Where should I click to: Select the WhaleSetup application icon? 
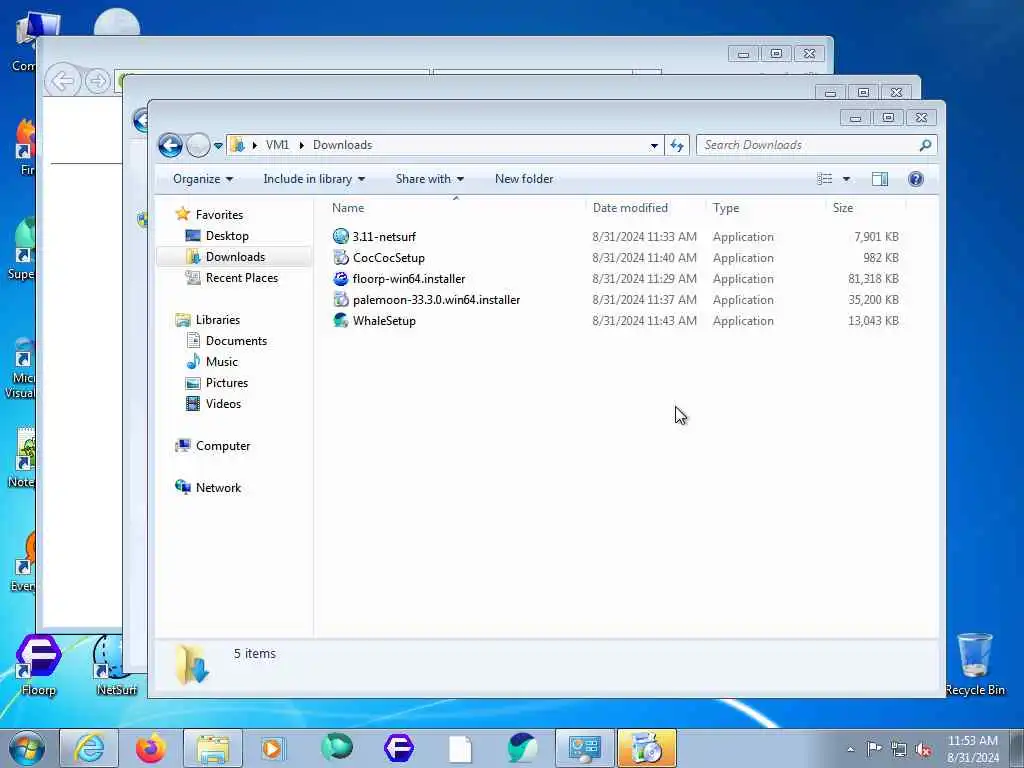tap(341, 320)
